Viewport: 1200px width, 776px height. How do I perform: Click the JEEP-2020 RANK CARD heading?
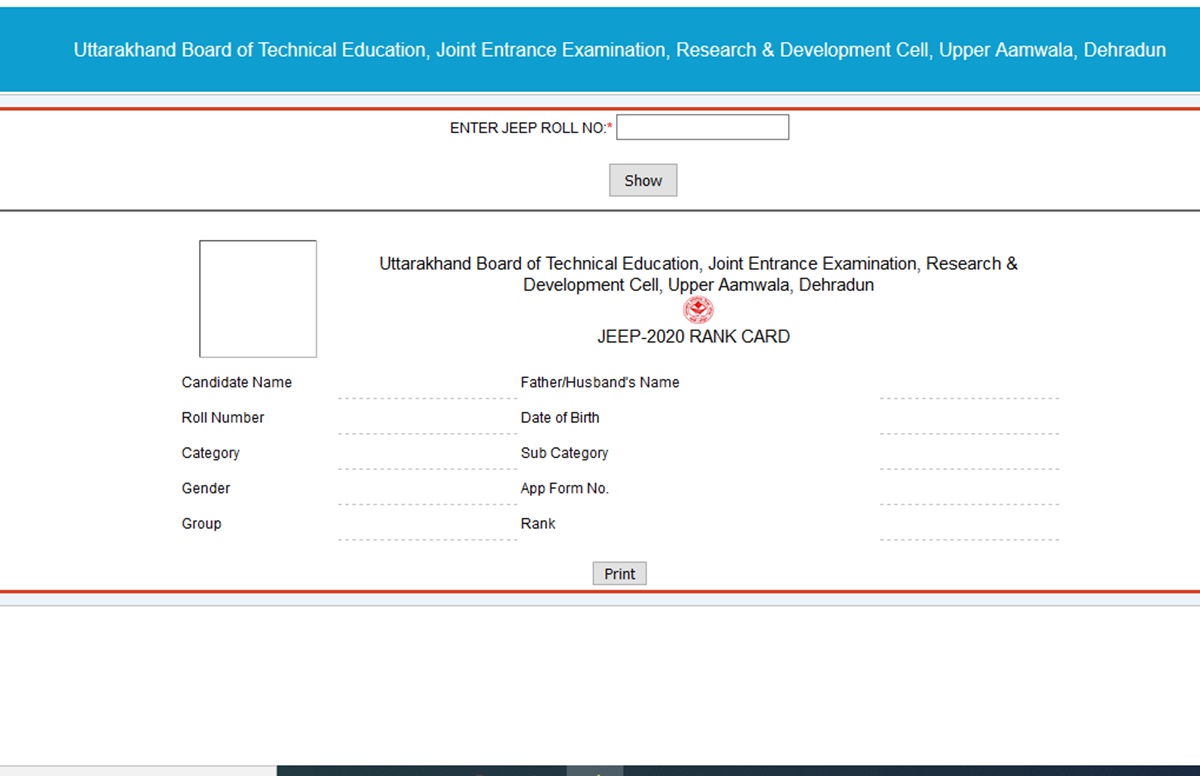693,337
